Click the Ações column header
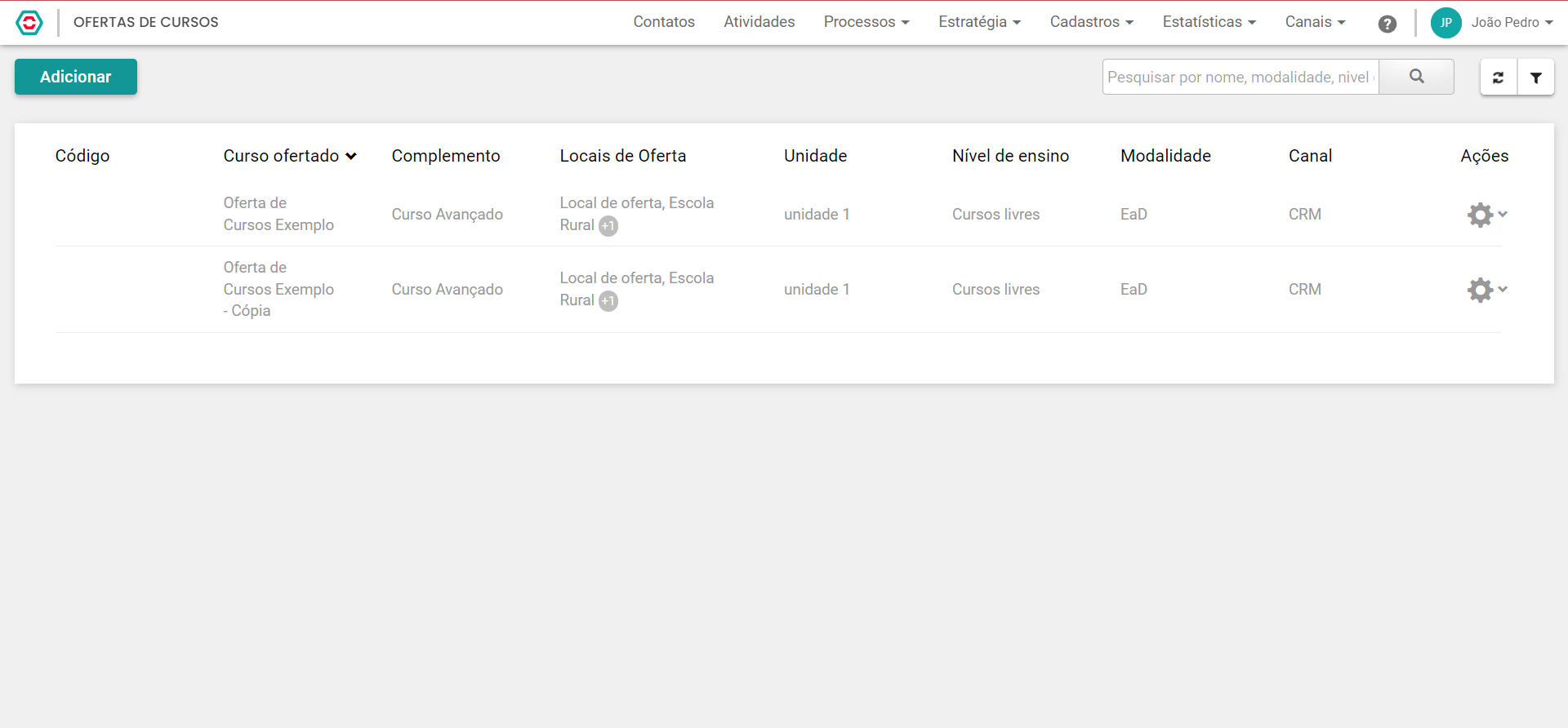 (1485, 156)
